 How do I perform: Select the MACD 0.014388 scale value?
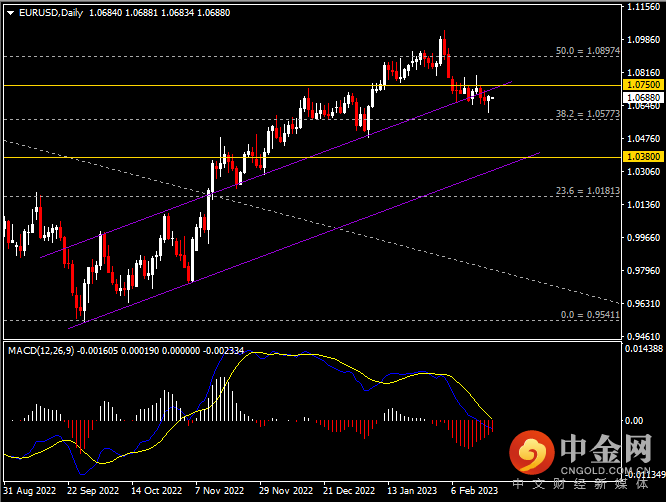641,348
